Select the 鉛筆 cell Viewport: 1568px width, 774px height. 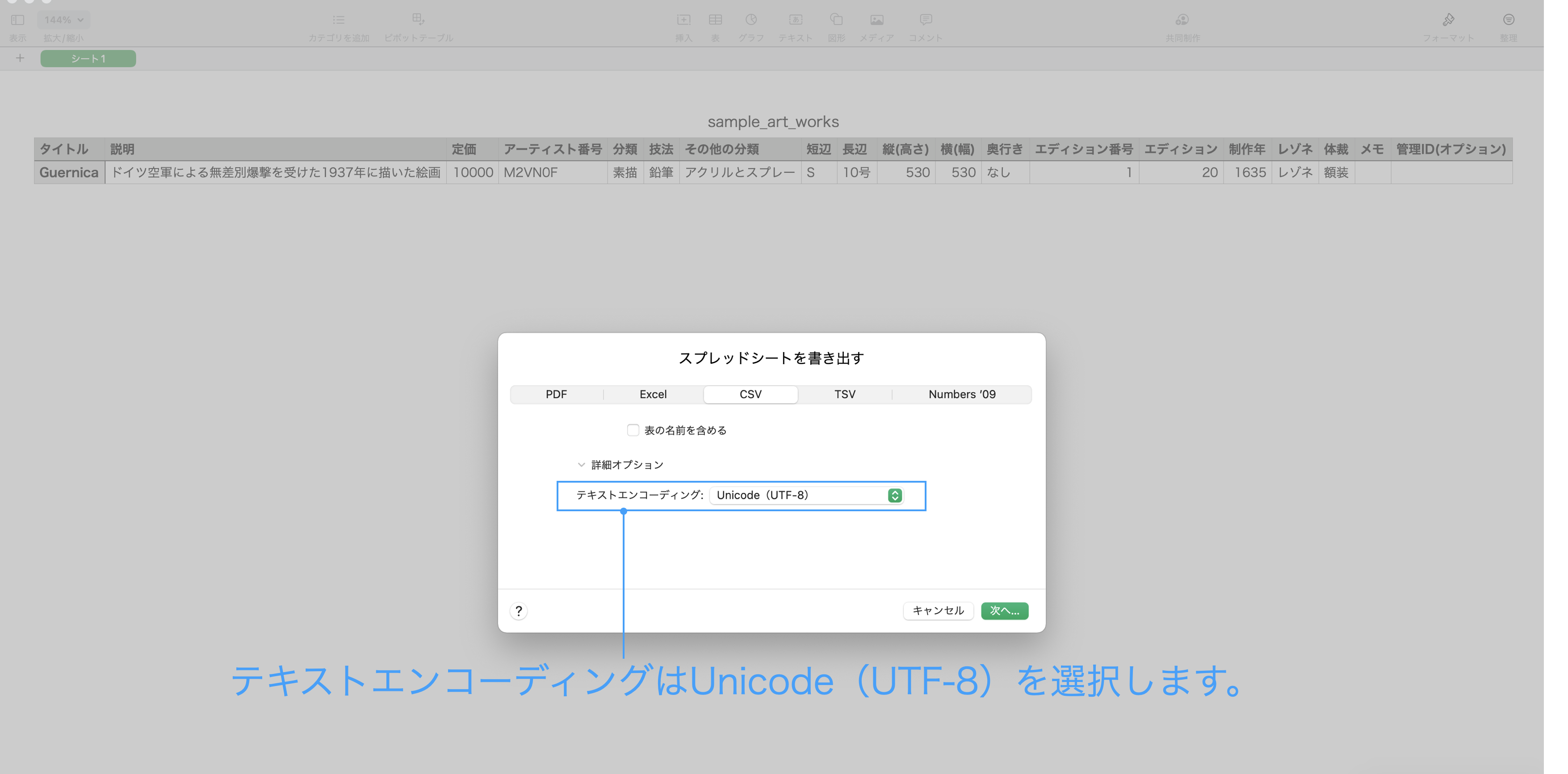[x=661, y=172]
